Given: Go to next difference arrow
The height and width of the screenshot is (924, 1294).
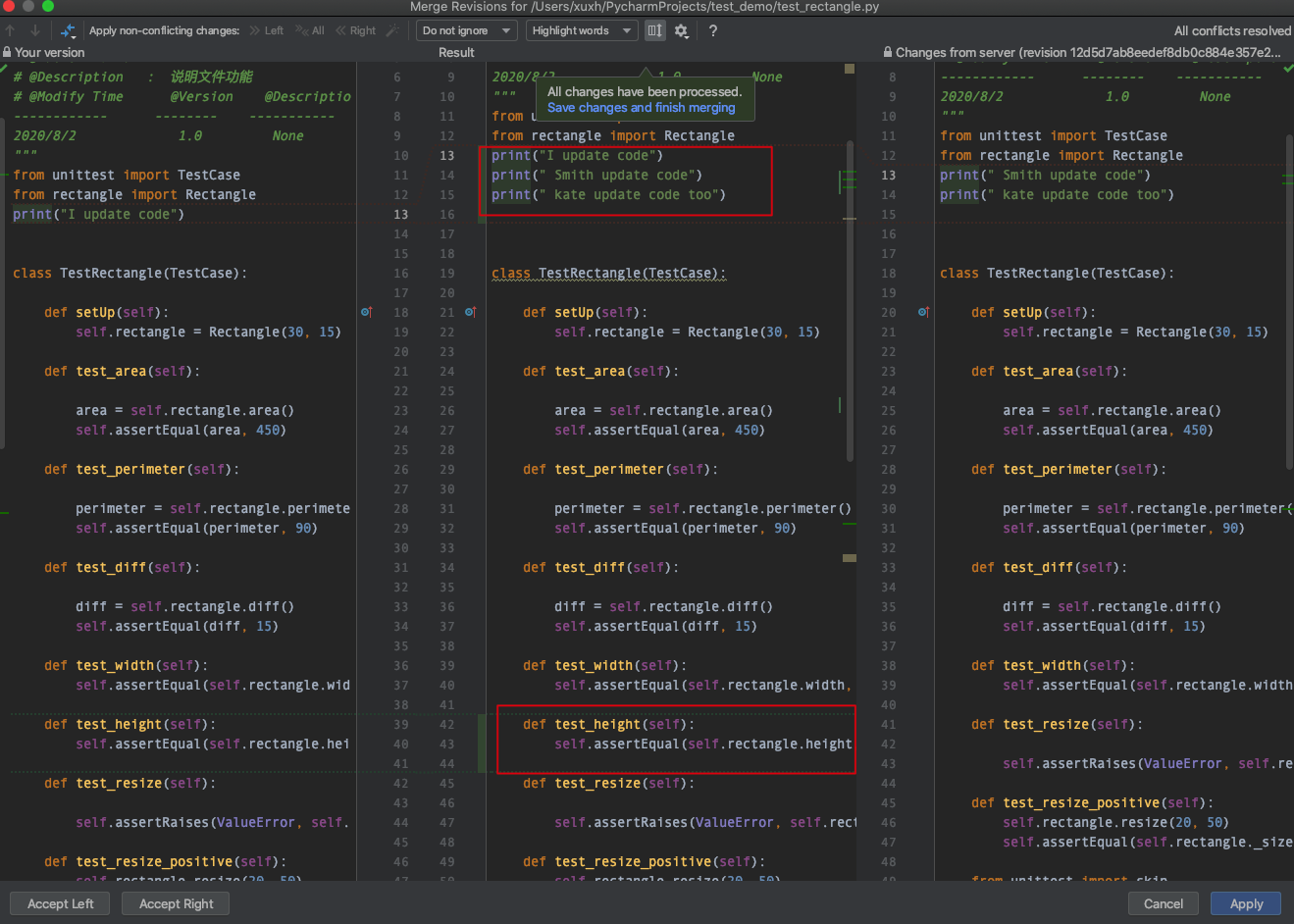Looking at the screenshot, I should click(34, 30).
